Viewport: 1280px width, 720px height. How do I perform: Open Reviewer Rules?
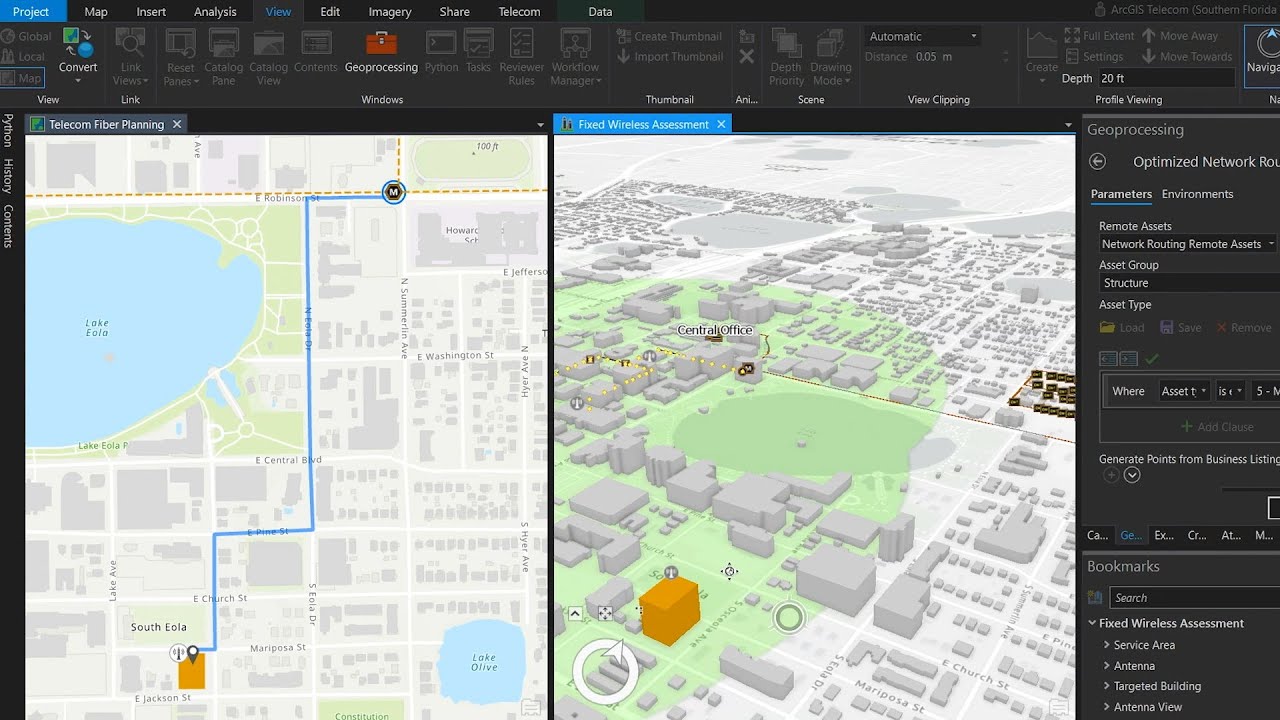point(521,57)
